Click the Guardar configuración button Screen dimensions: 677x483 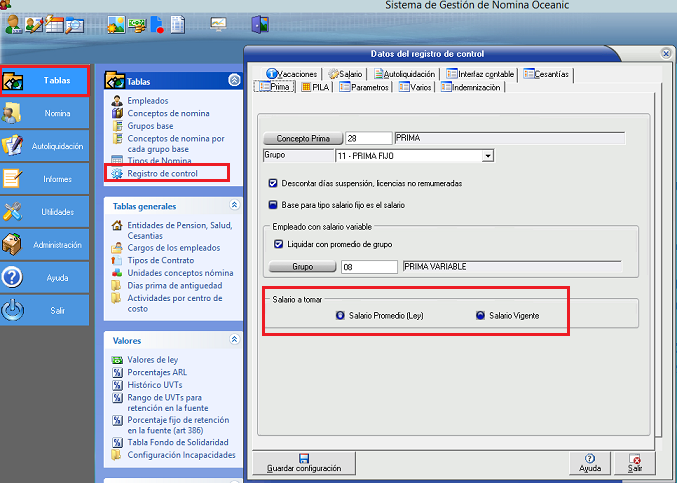303,463
